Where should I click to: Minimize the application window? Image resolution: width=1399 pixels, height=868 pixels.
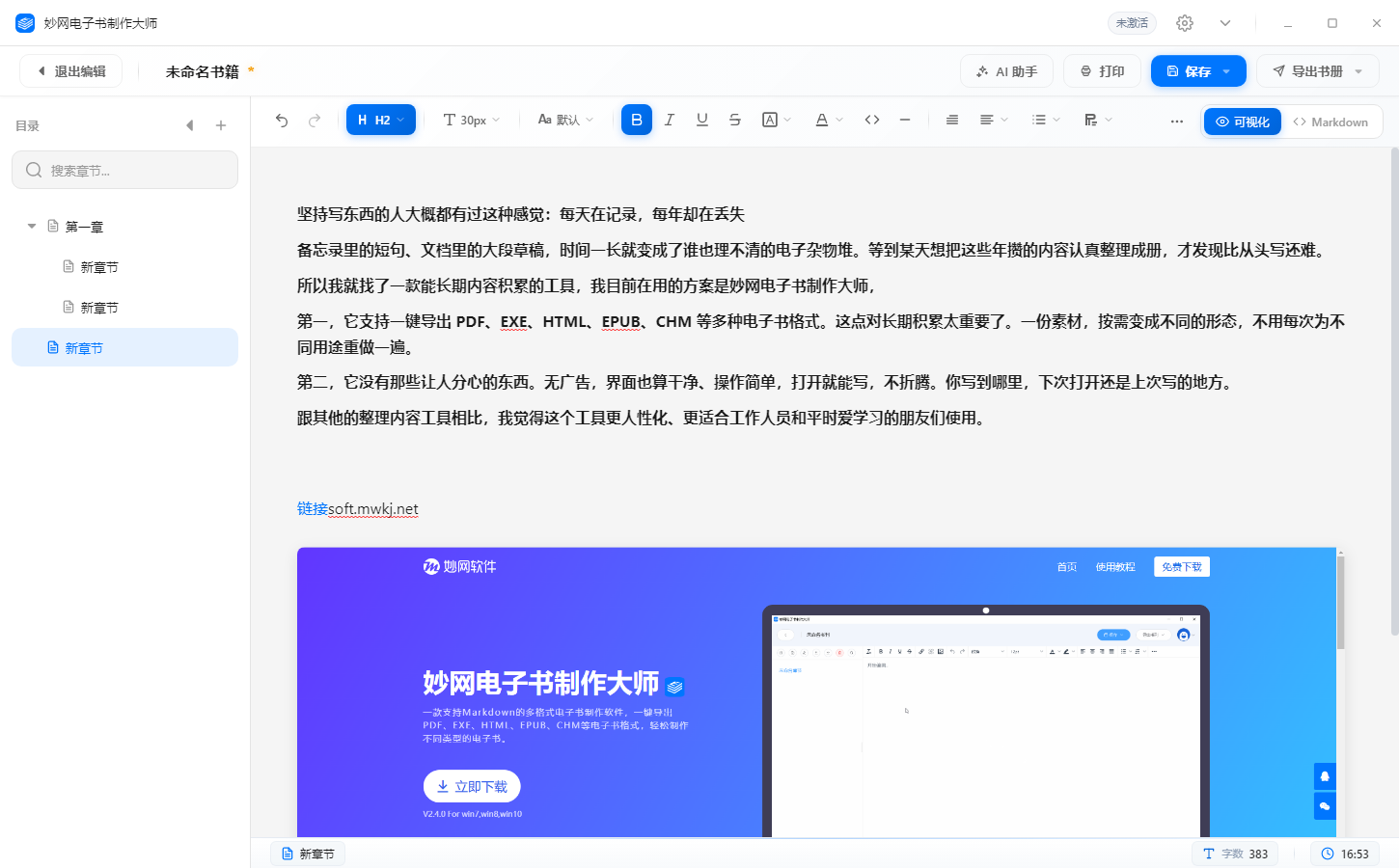click(x=1288, y=23)
